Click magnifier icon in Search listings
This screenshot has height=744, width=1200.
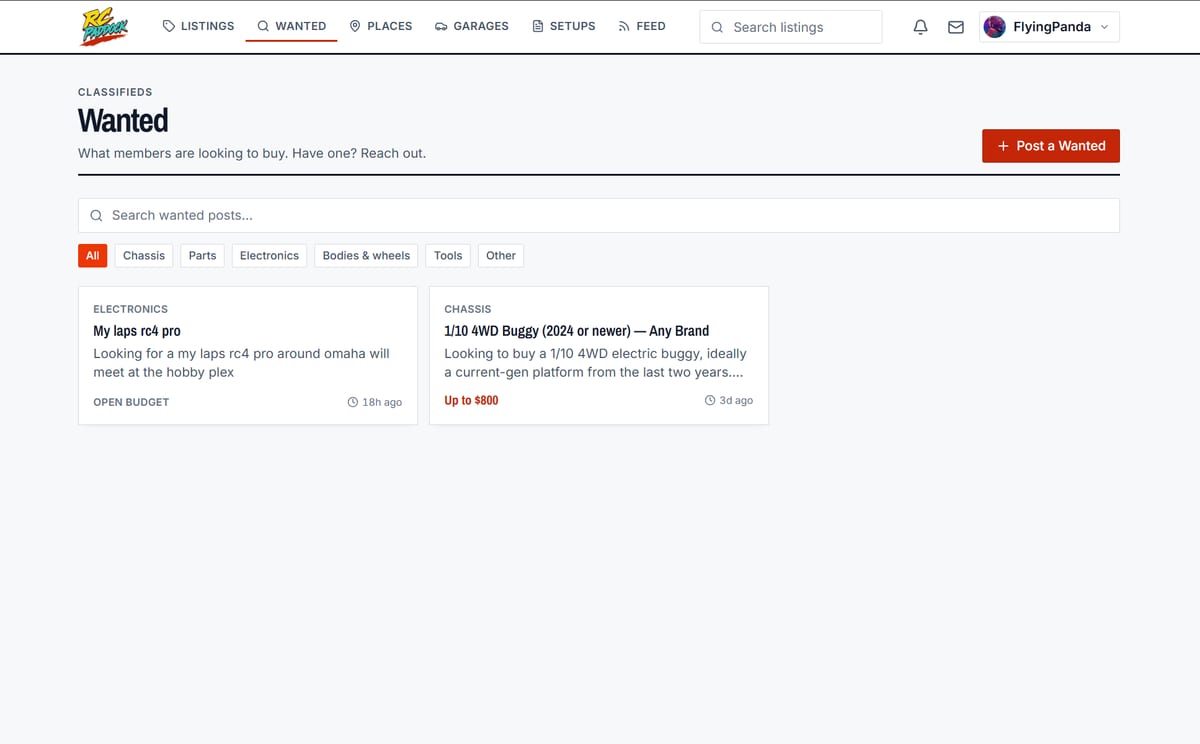[717, 27]
